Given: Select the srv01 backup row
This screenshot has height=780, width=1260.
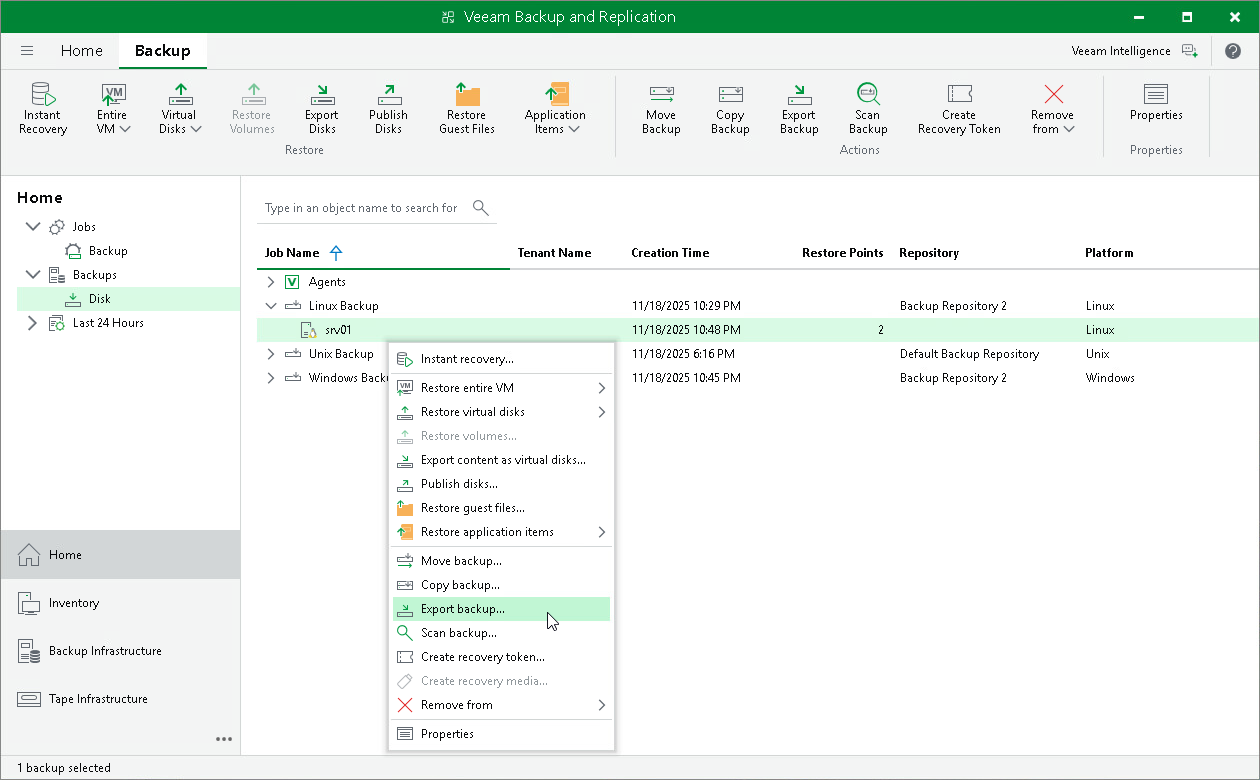Looking at the screenshot, I should pos(757,330).
